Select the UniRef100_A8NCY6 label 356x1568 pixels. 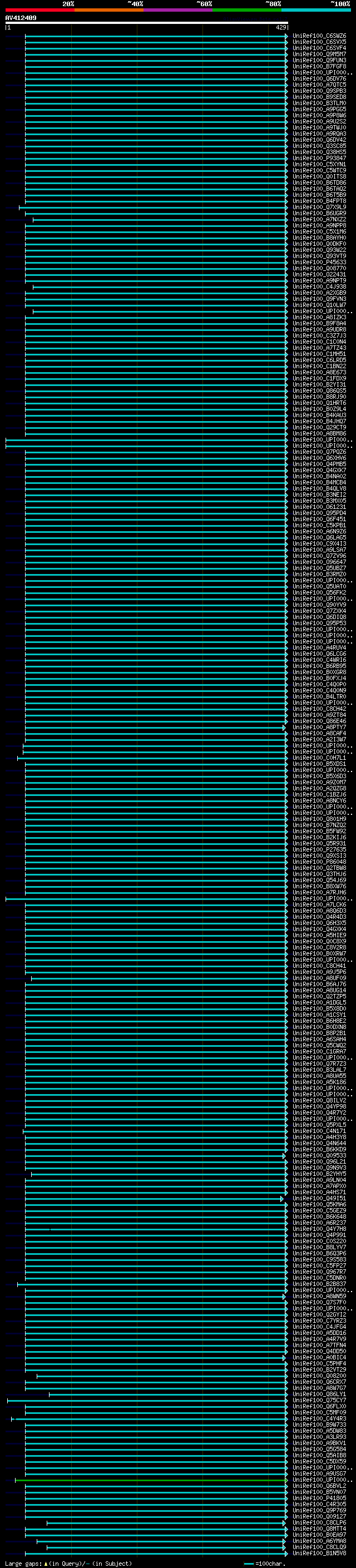point(319,801)
